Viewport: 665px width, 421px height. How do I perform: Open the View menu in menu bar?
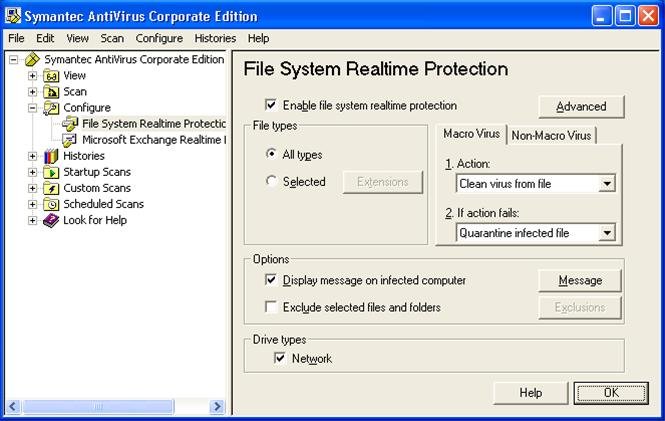coord(77,39)
